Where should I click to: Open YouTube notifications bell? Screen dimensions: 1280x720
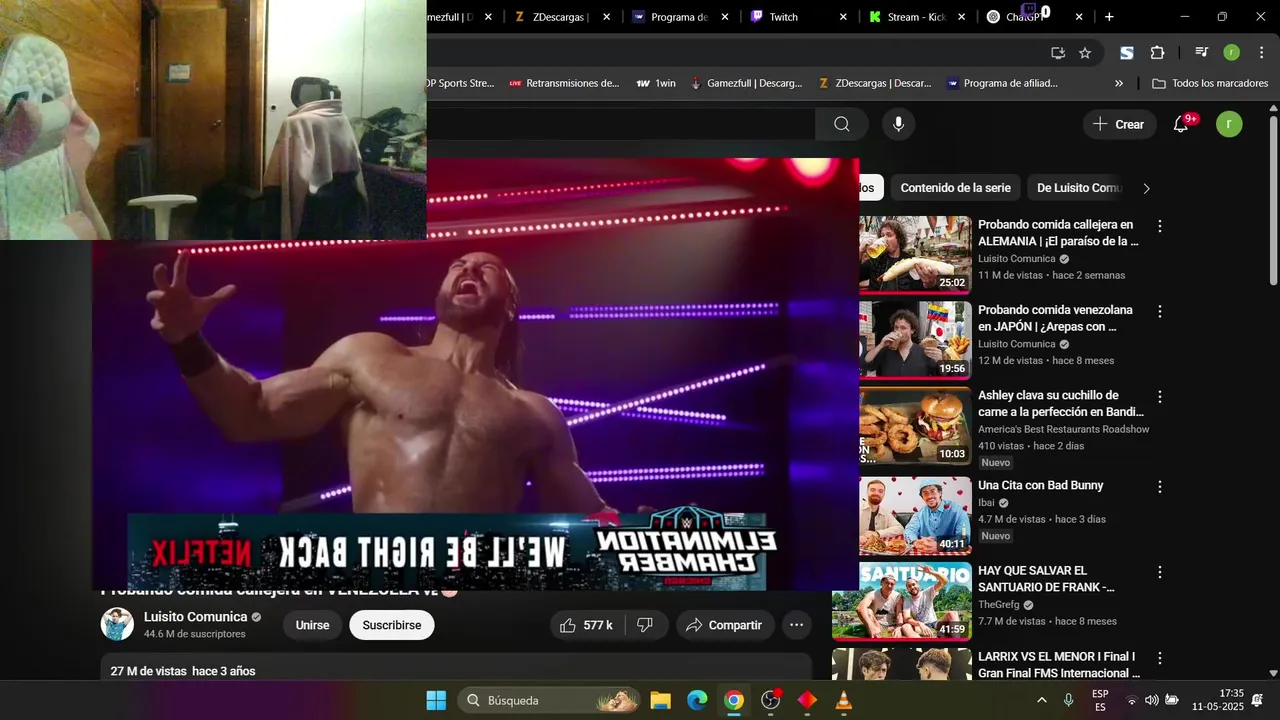click(x=1181, y=124)
